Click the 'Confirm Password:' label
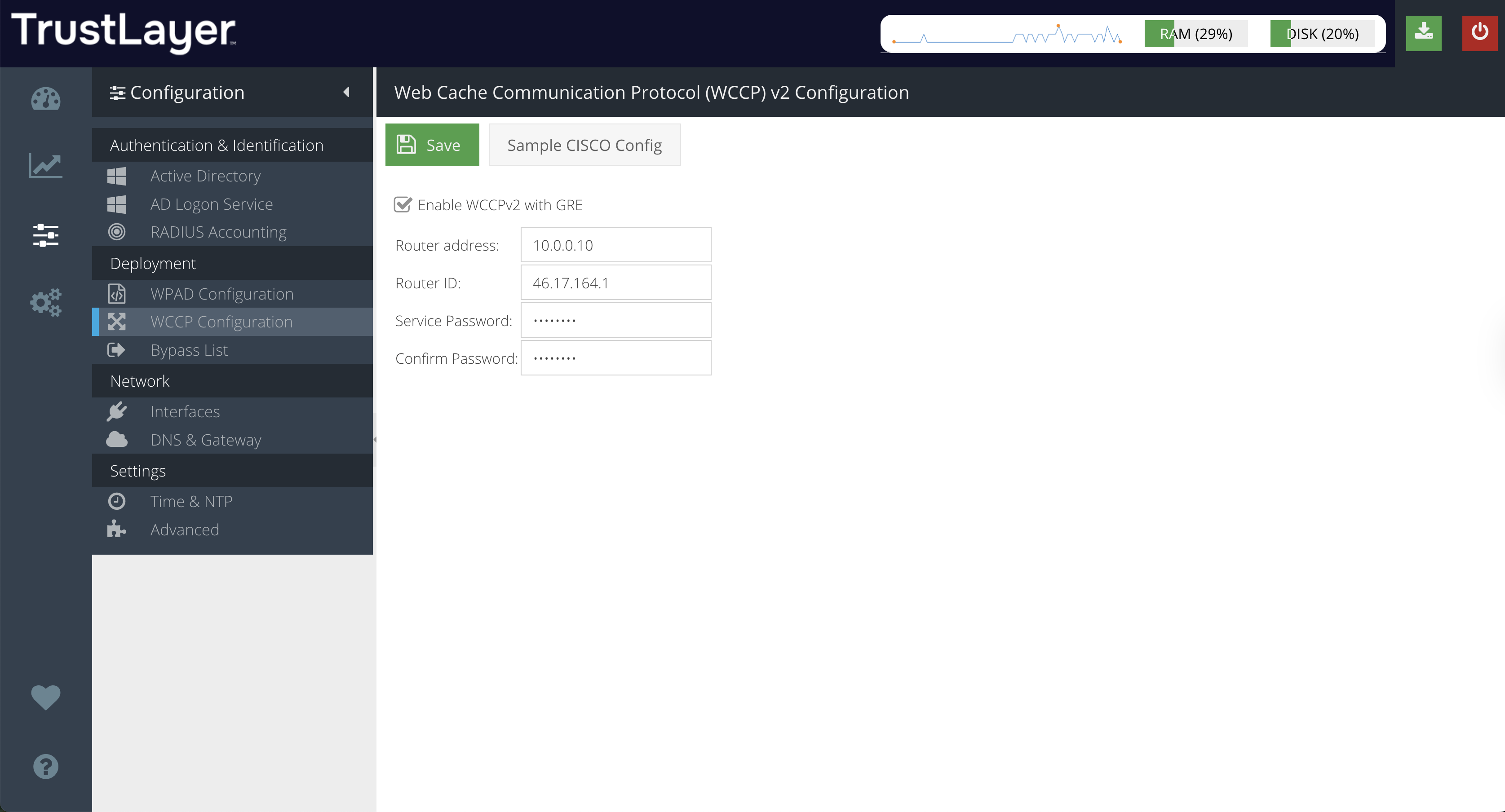Viewport: 1505px width, 812px height. [x=456, y=359]
